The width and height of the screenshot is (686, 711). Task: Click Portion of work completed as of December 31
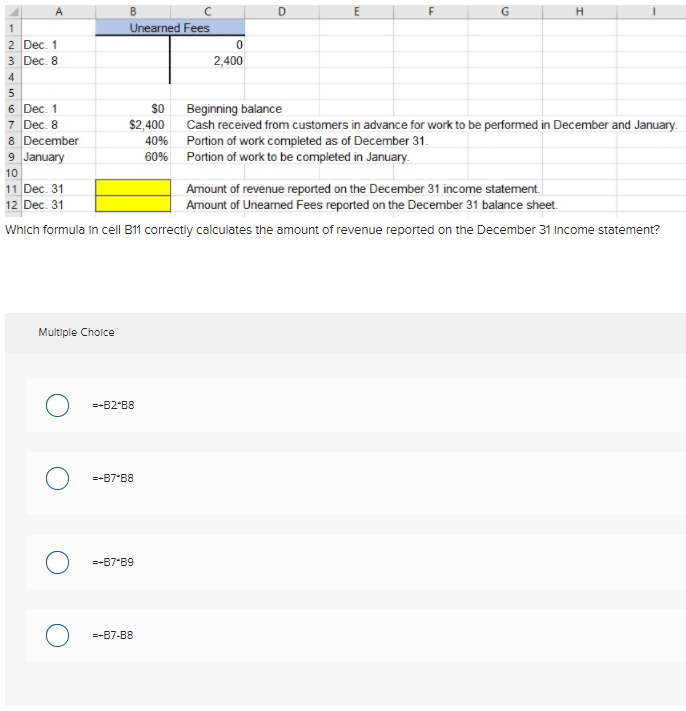tap(307, 141)
